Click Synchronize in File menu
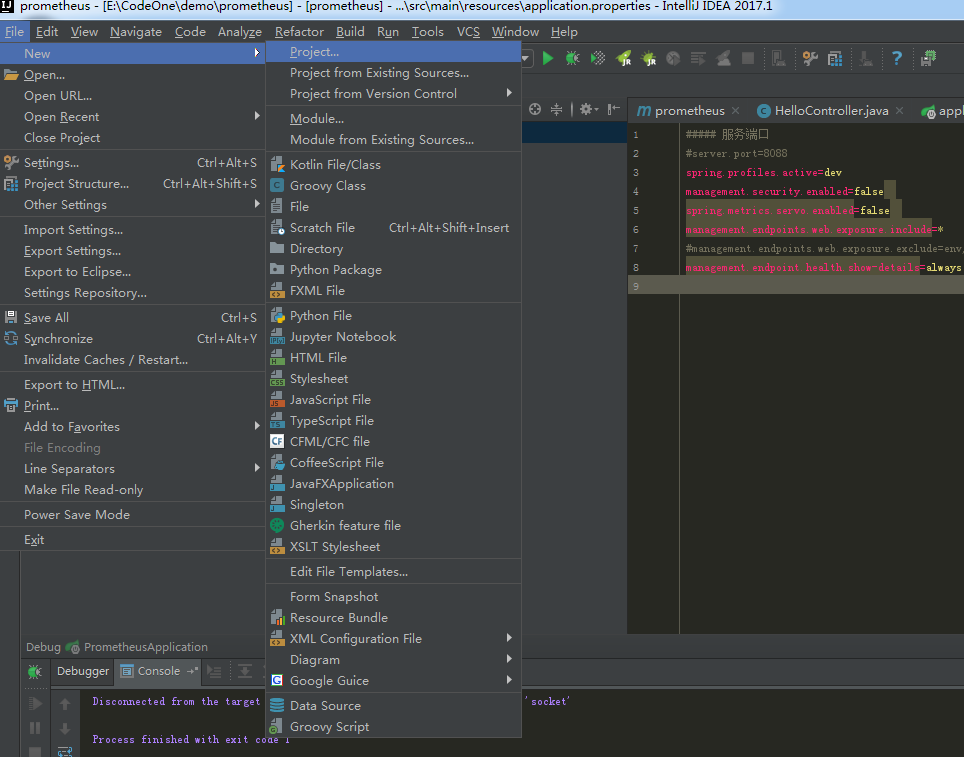Viewport: 964px width, 757px height. 133,339
